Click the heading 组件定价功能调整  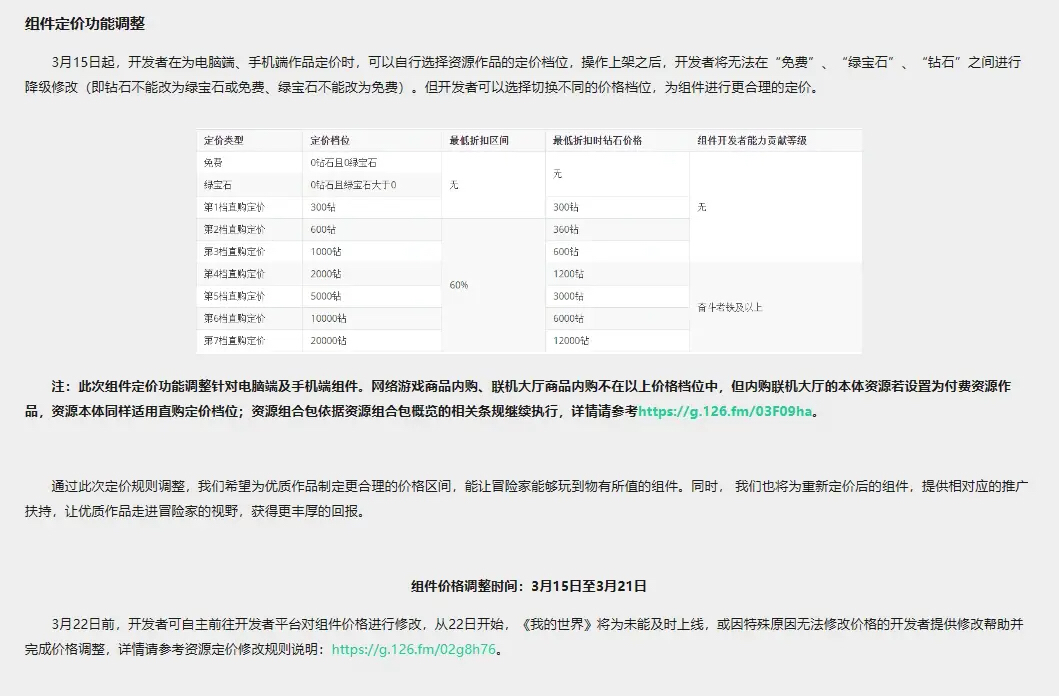pyautogui.click(x=85, y=24)
